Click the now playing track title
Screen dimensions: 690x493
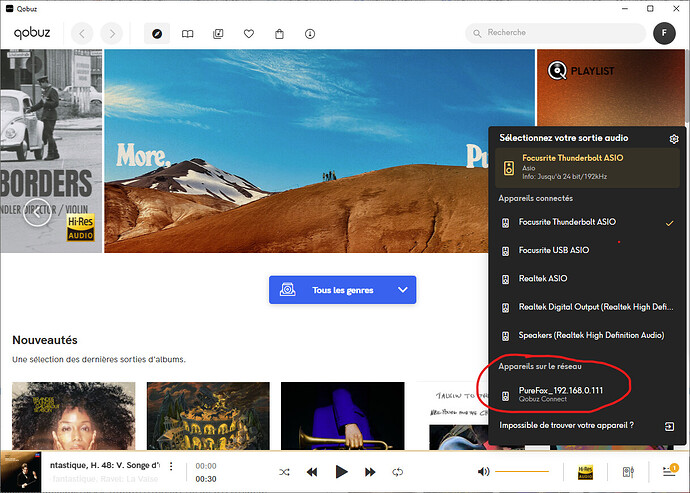(x=105, y=465)
